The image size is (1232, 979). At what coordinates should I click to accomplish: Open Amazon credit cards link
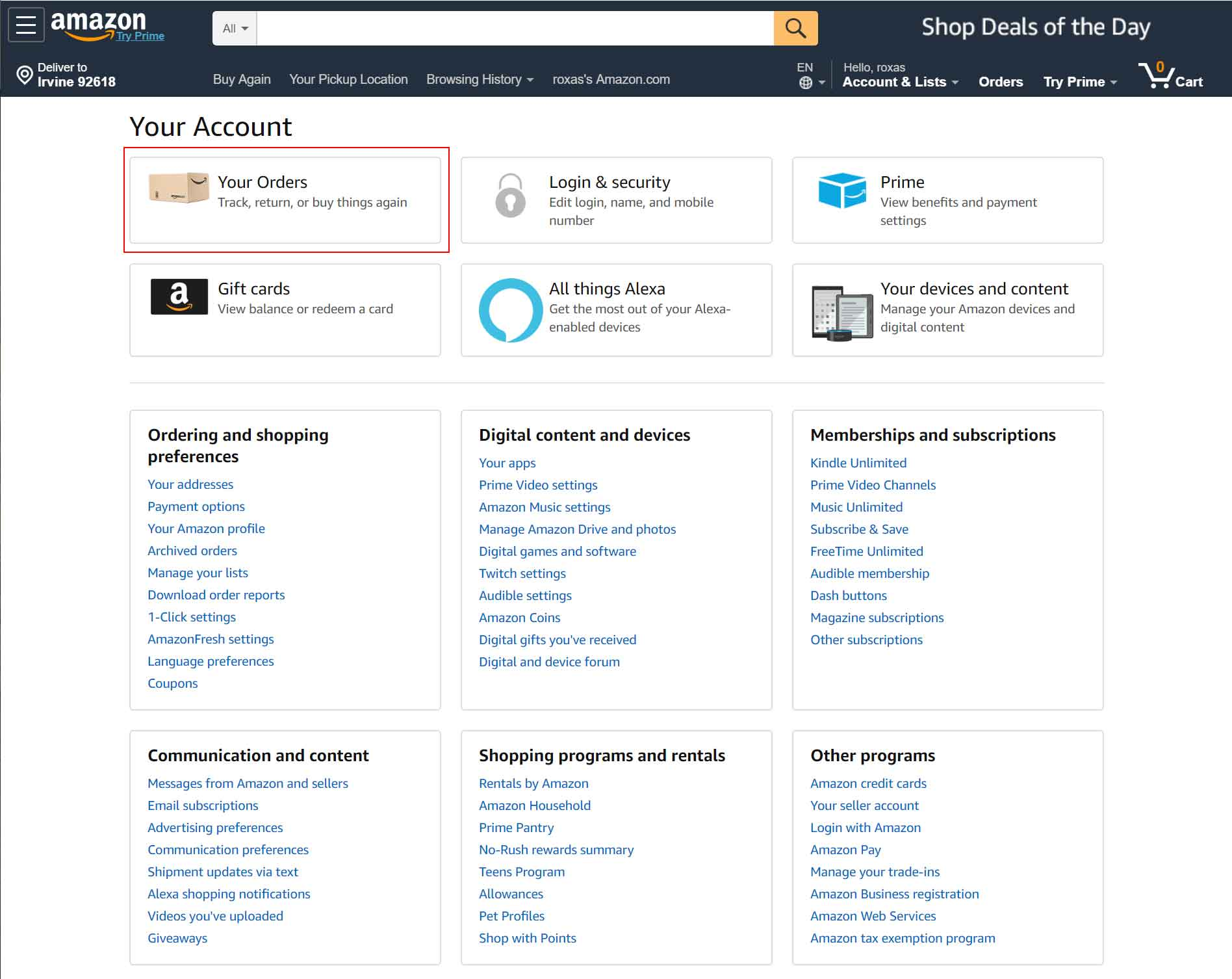click(x=868, y=783)
